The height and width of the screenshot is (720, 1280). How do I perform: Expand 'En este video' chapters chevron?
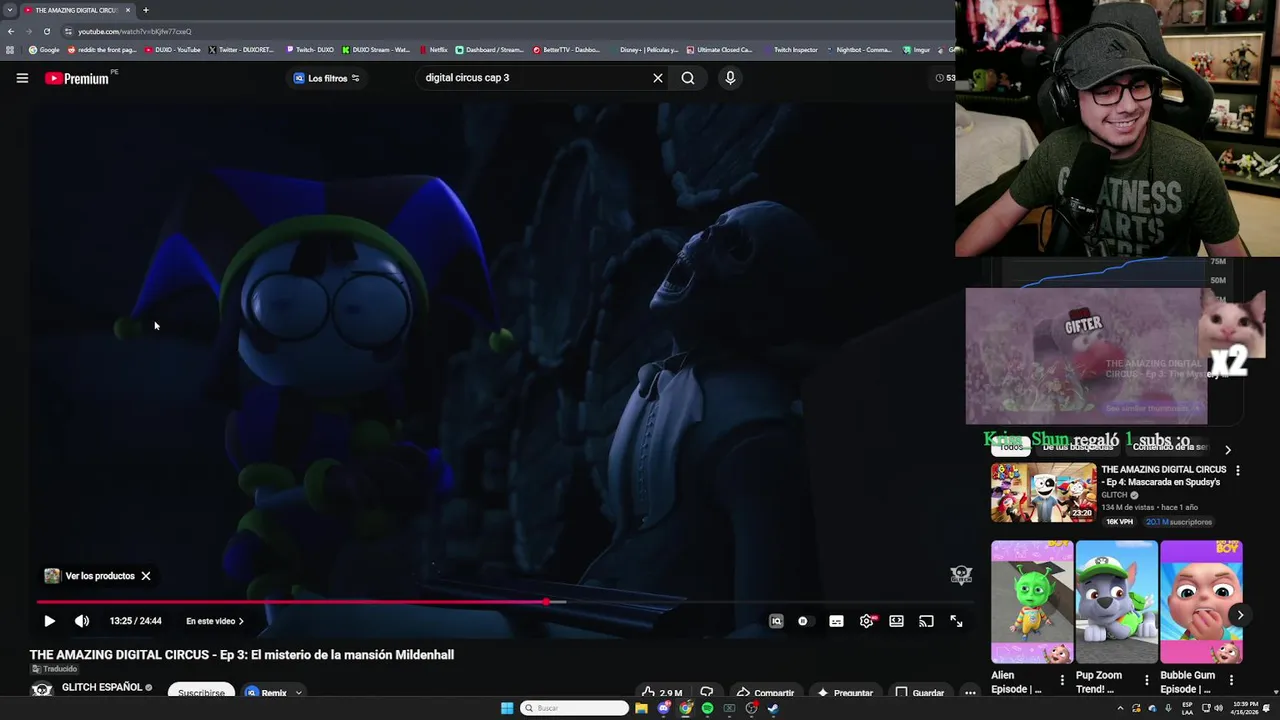pyautogui.click(x=241, y=621)
